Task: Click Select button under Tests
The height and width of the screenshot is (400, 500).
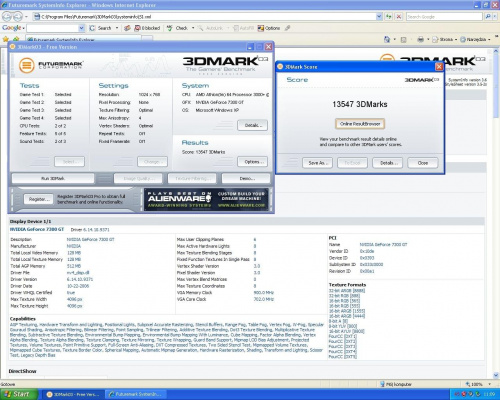Action: pyautogui.click(x=69, y=162)
